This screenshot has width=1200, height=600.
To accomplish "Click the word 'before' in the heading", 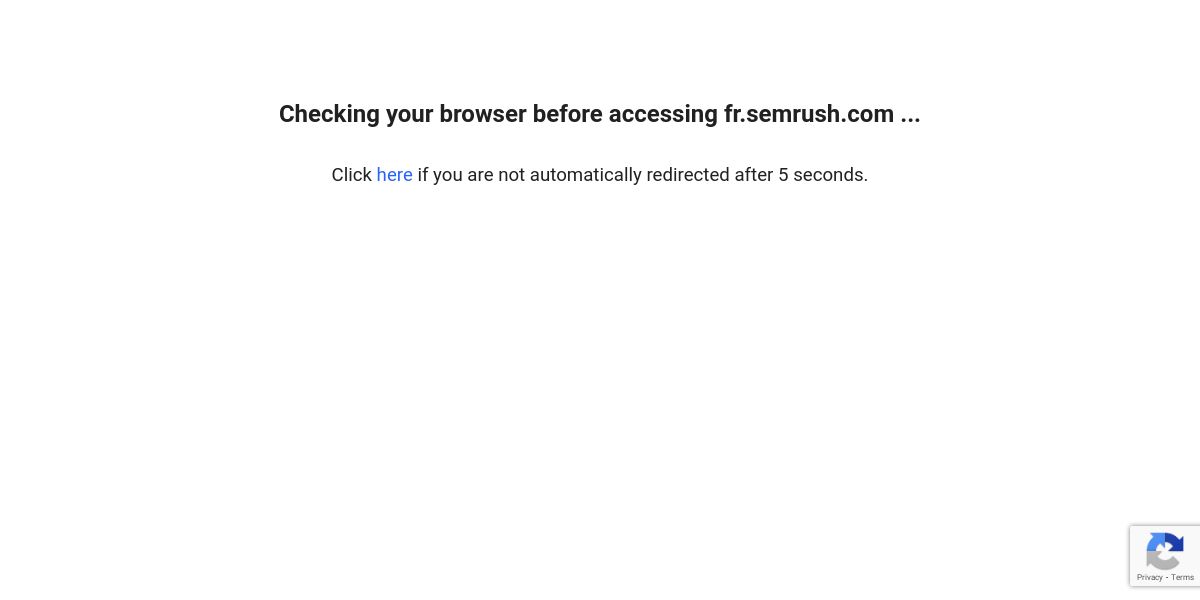I will 568,114.
